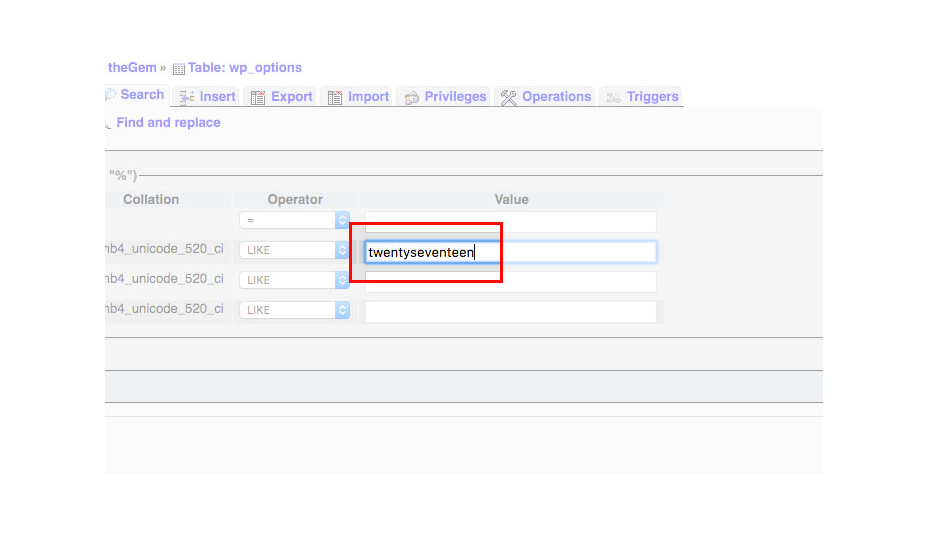Open the LIKE operator dropdown beside twentyseventeen
The height and width of the screenshot is (535, 928).
(294, 250)
